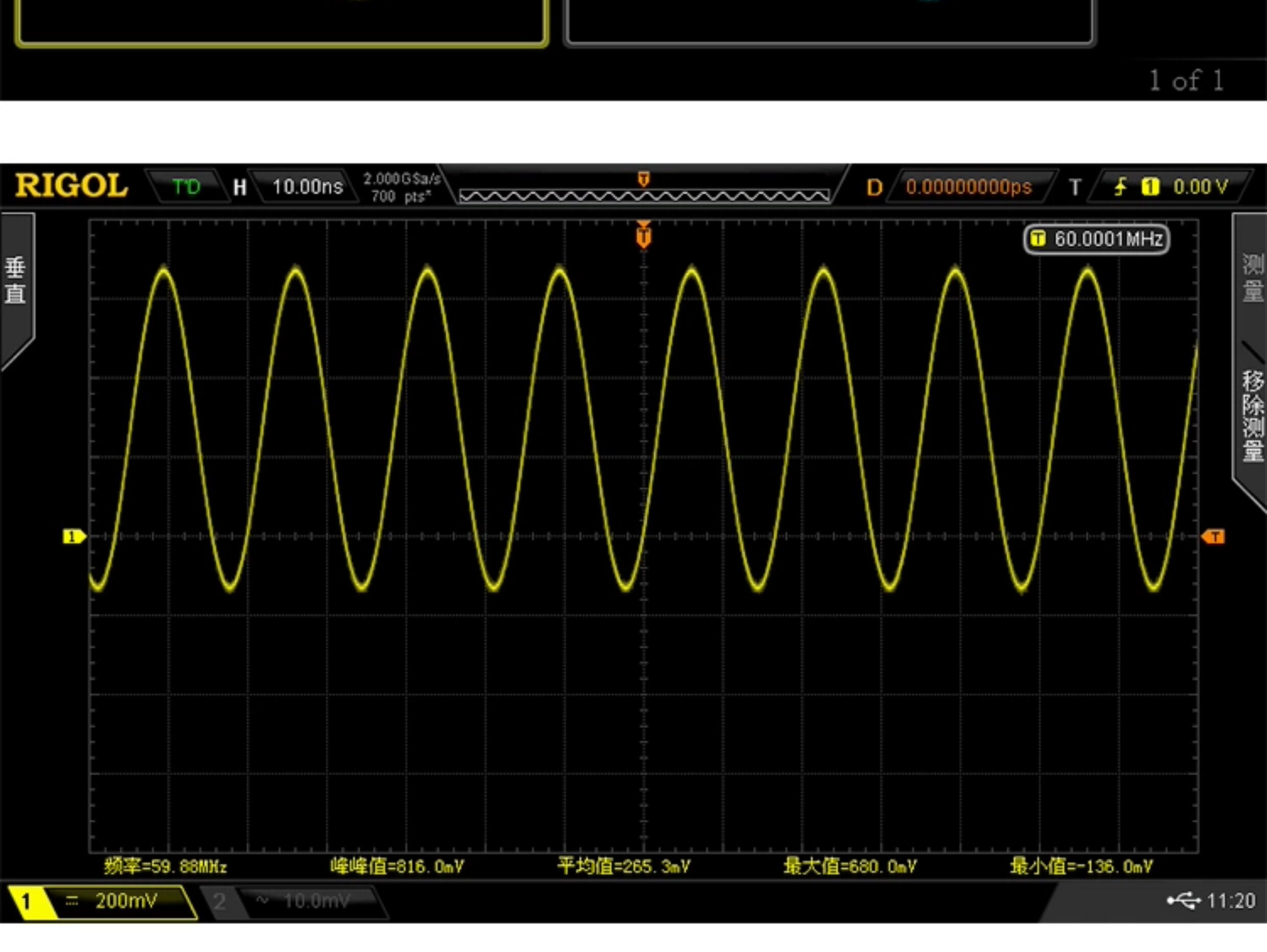Click the 1 of 1 page indicator

coord(1186,81)
